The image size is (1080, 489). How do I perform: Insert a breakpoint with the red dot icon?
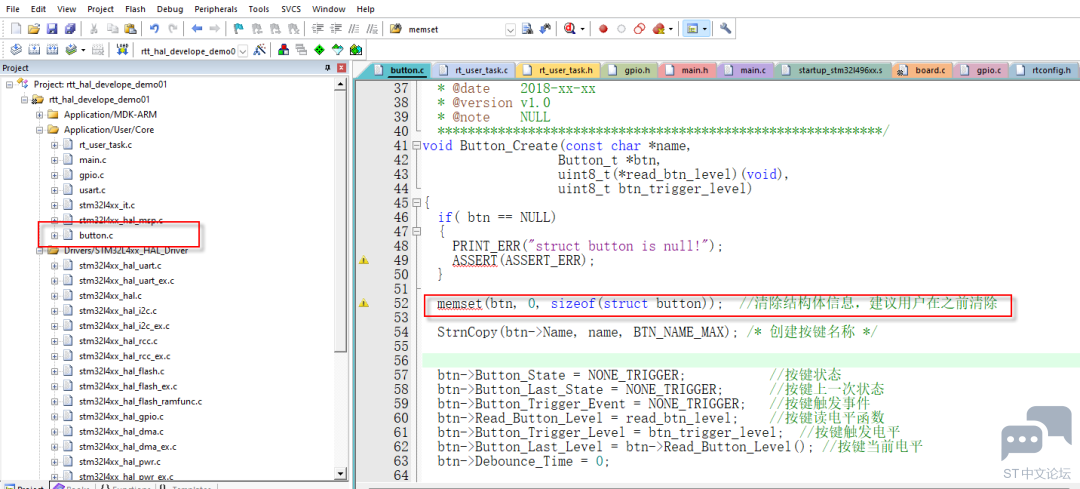[x=603, y=29]
